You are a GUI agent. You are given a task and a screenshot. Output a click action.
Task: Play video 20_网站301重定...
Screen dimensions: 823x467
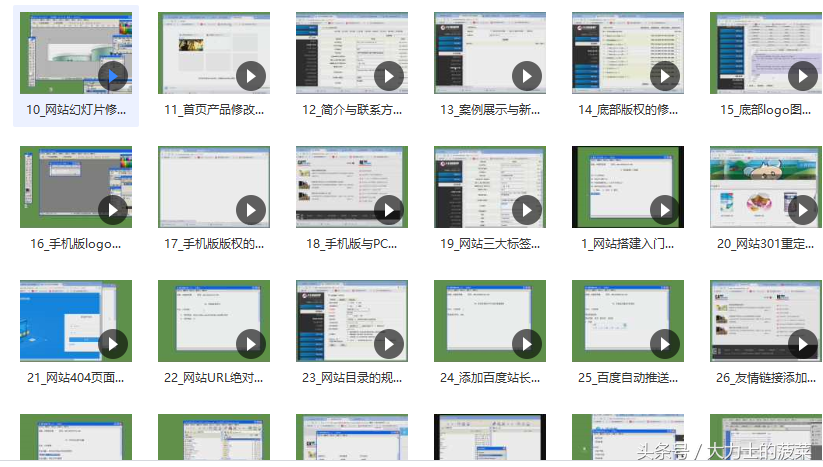pos(803,210)
